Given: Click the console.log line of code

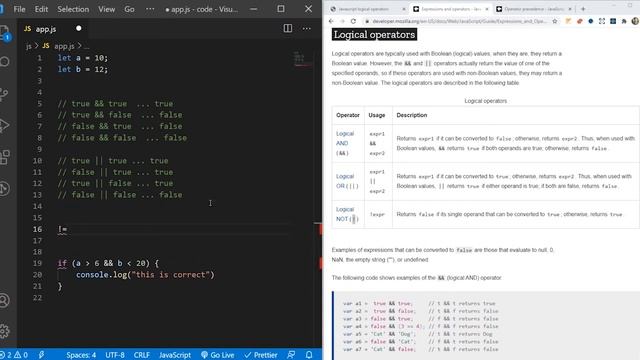Looking at the screenshot, I should pos(145,275).
